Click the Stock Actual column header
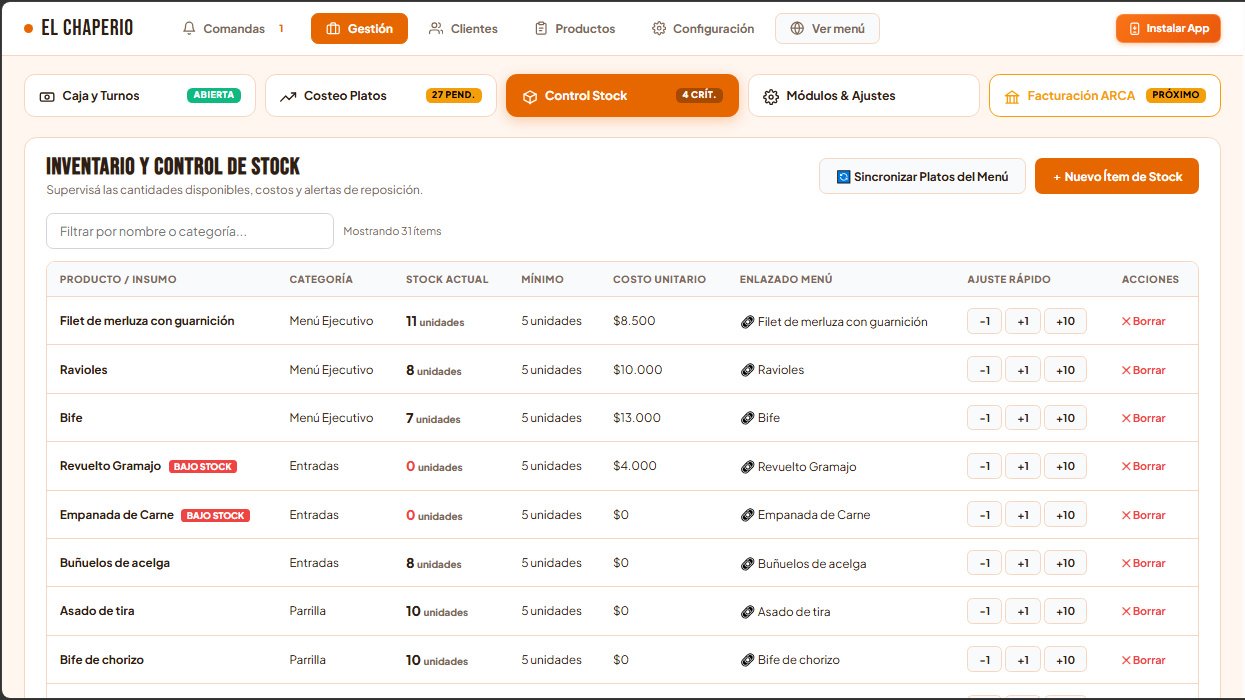 pyautogui.click(x=447, y=280)
